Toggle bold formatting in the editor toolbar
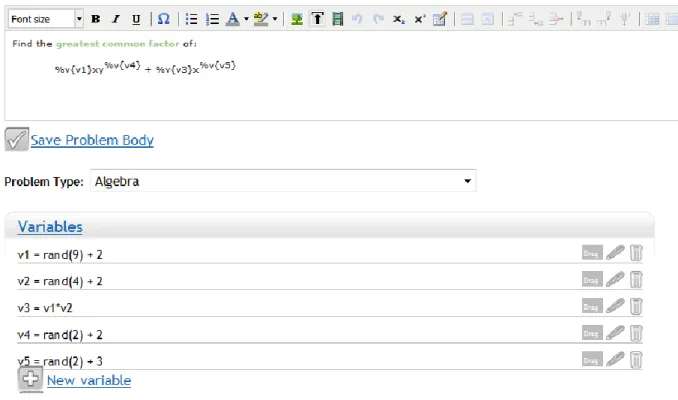Image resolution: width=678 pixels, height=400 pixels. coord(96,19)
